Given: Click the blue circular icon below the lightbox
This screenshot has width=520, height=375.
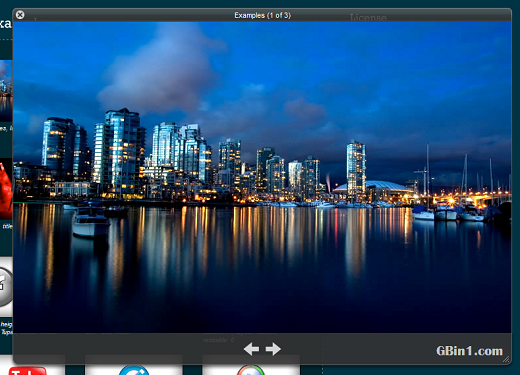Looking at the screenshot, I should tap(134, 370).
